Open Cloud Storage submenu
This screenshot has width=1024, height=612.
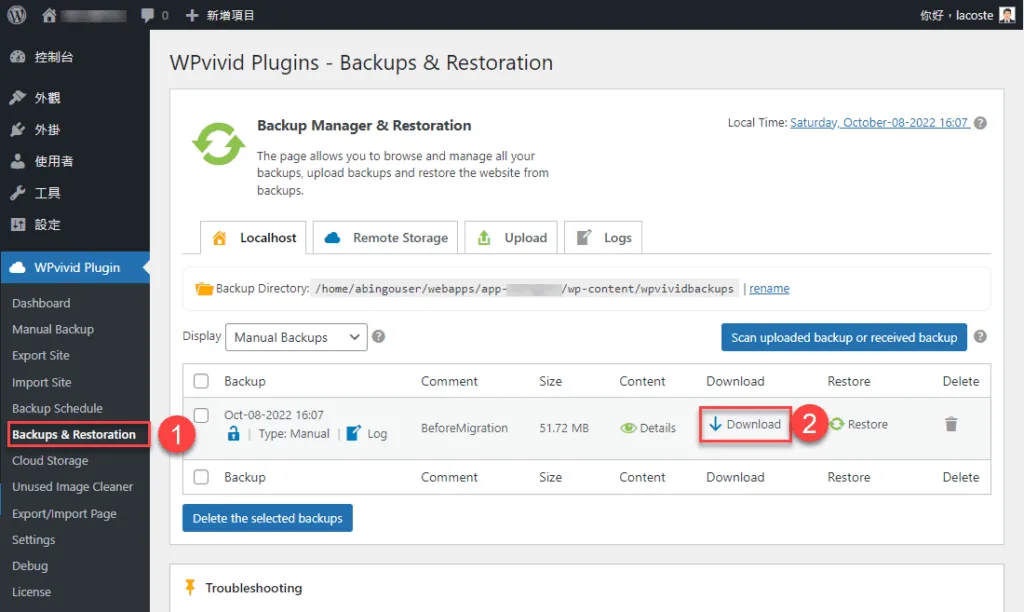click(x=50, y=460)
